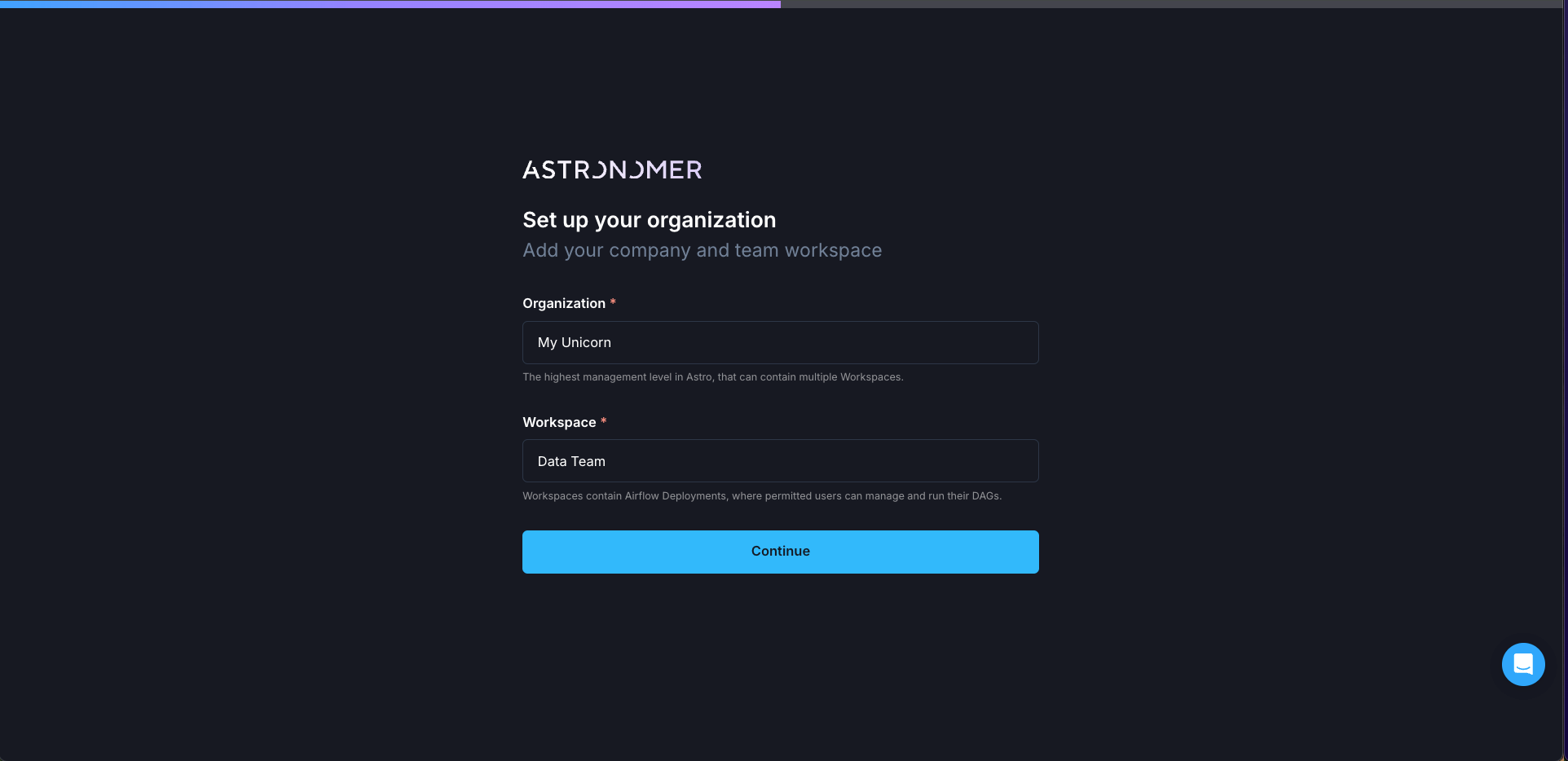
Task: Click the 'Add your company and team workspace' subtitle
Action: [702, 250]
